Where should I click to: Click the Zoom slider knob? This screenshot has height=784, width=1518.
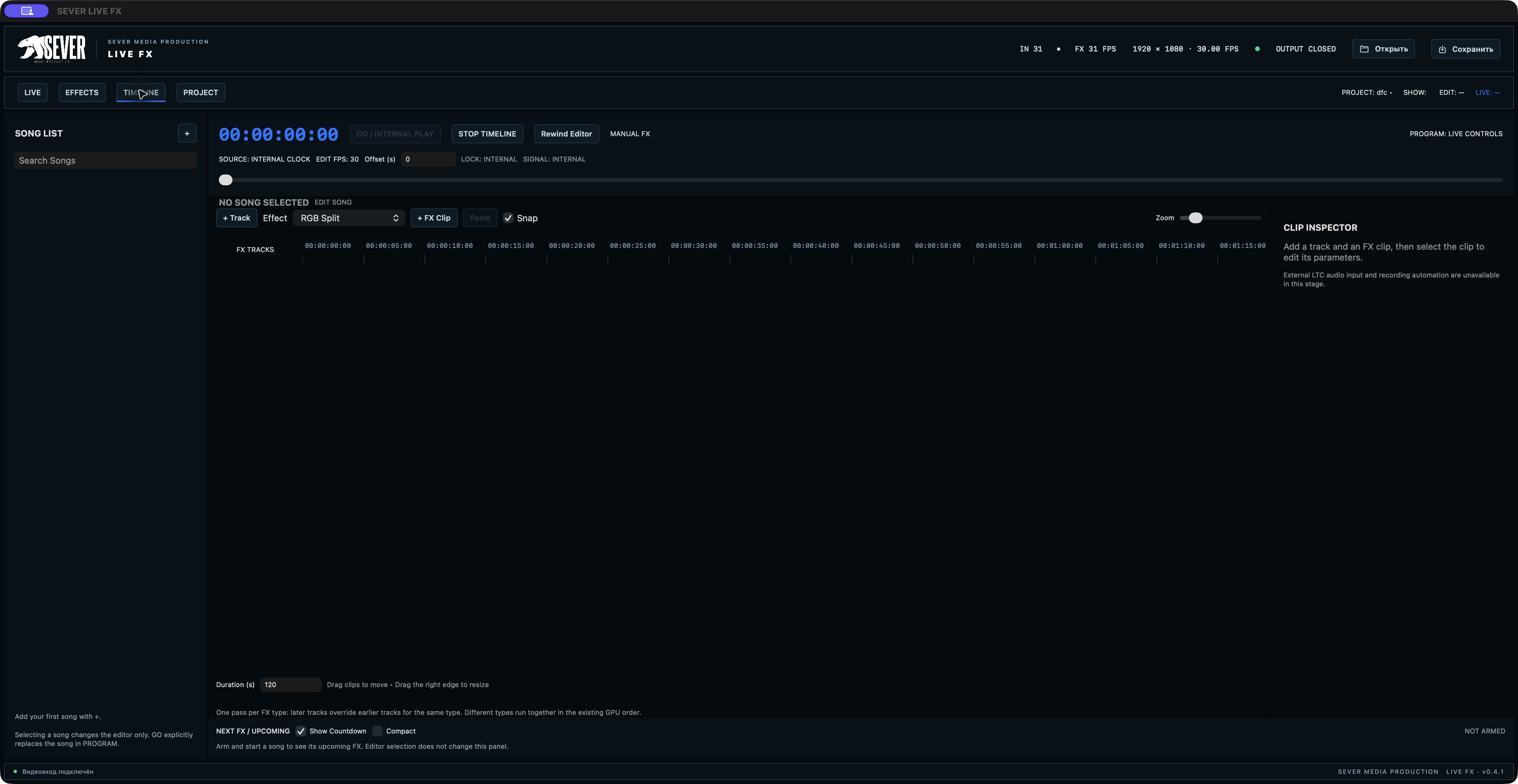[1195, 218]
